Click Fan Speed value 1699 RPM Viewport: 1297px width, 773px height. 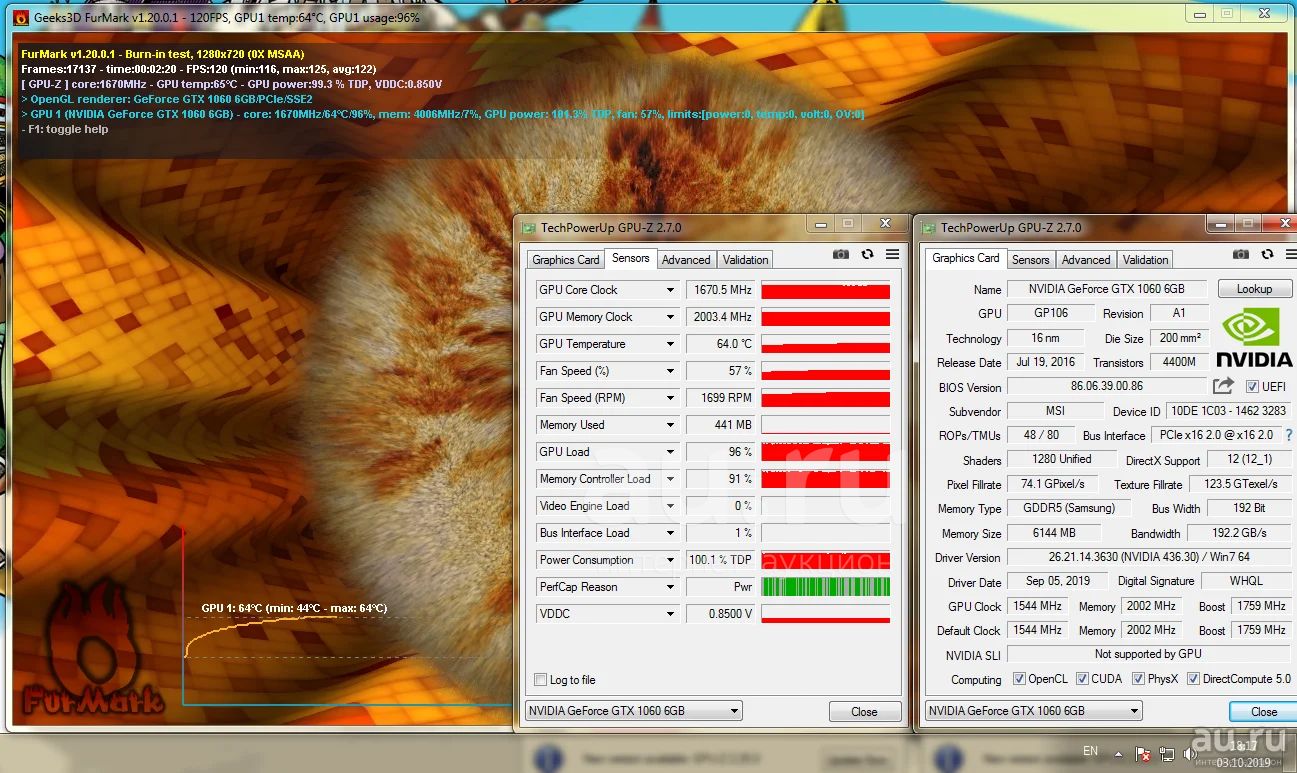tap(720, 398)
